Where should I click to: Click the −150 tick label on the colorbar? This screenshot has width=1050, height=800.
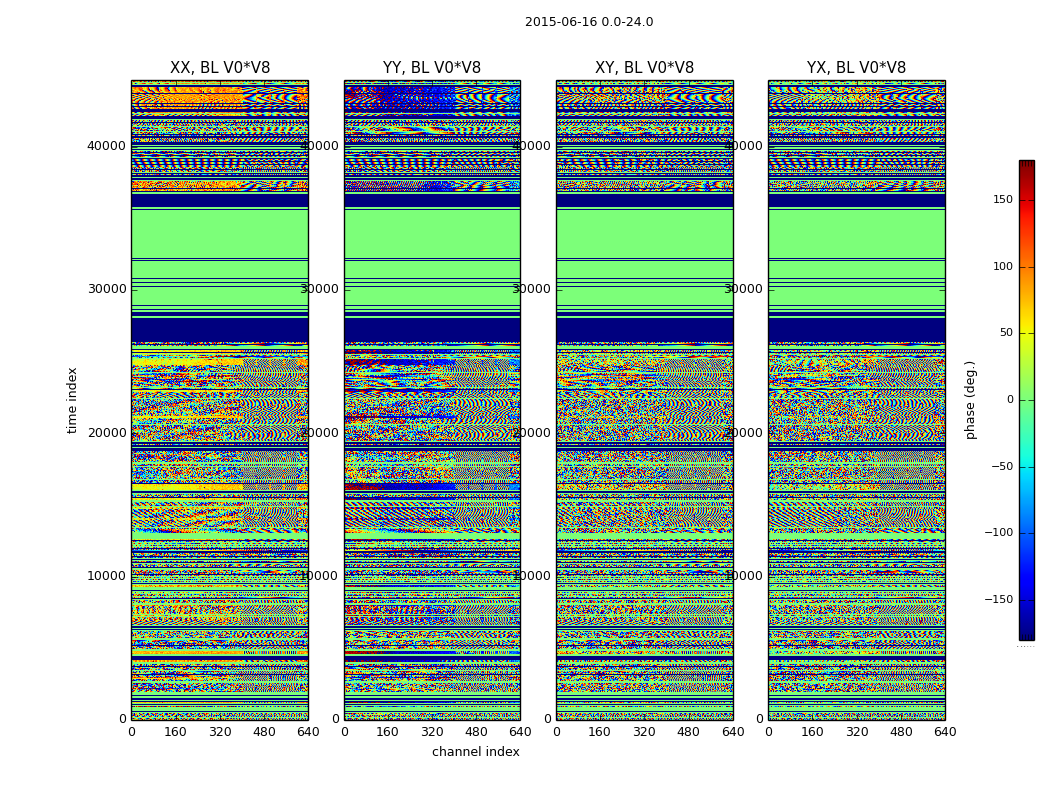[x=998, y=600]
